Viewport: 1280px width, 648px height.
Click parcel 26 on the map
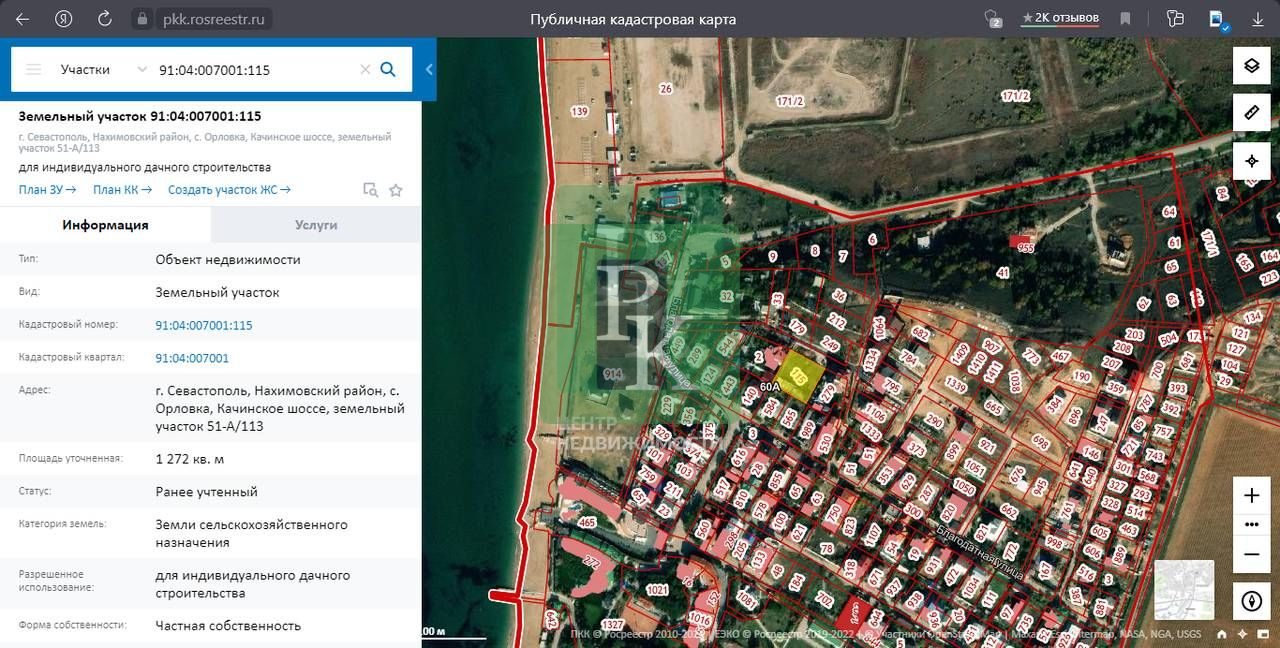[666, 89]
